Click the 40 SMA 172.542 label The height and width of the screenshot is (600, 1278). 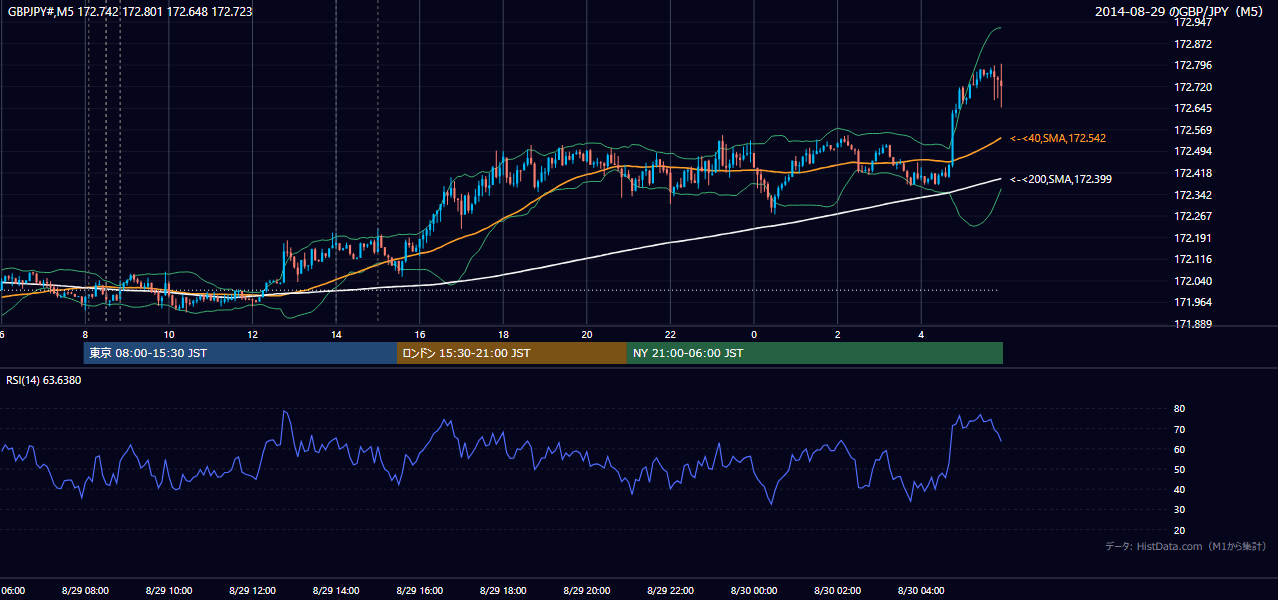1058,138
